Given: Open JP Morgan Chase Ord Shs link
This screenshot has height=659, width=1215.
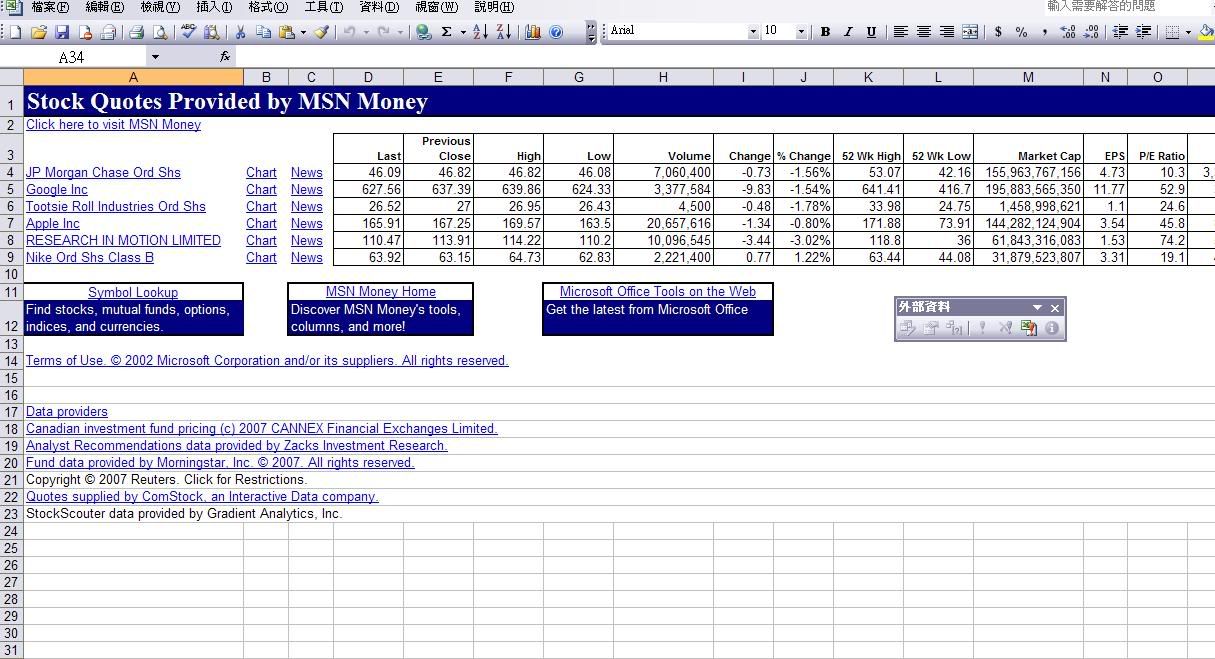Looking at the screenshot, I should pos(103,173).
